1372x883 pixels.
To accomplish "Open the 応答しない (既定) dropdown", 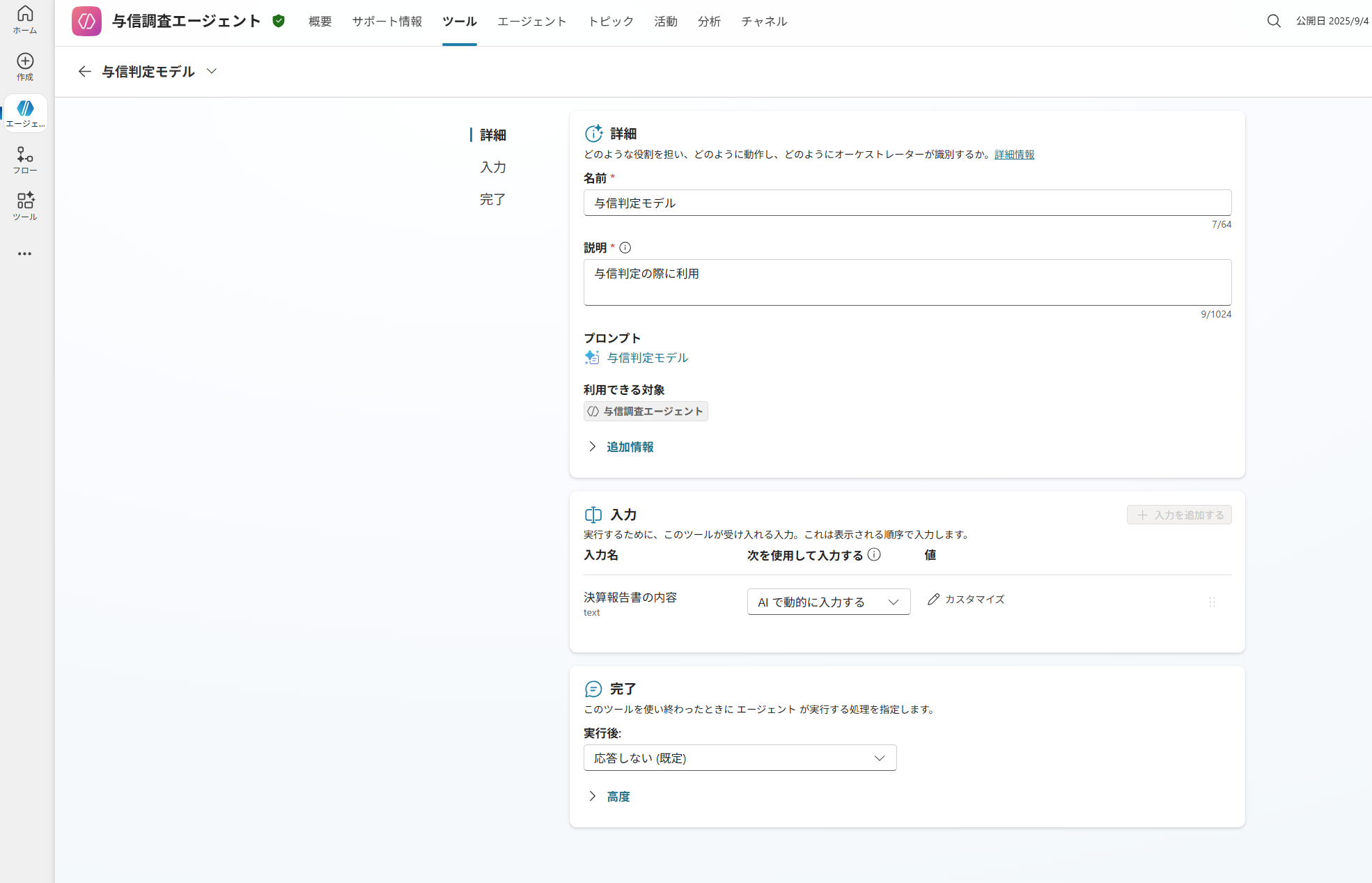I will [x=739, y=758].
